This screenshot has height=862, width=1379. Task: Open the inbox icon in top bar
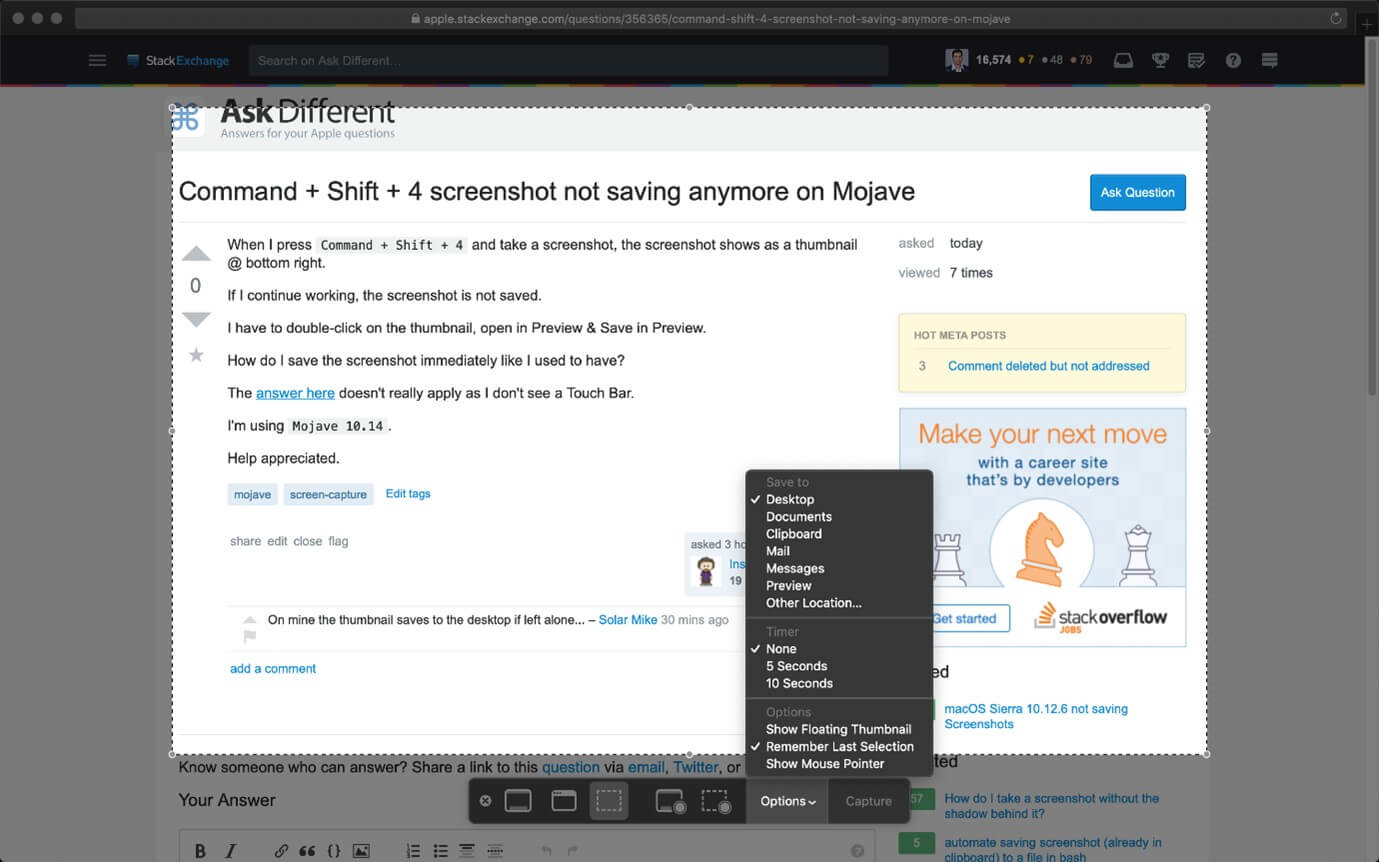tap(1123, 60)
